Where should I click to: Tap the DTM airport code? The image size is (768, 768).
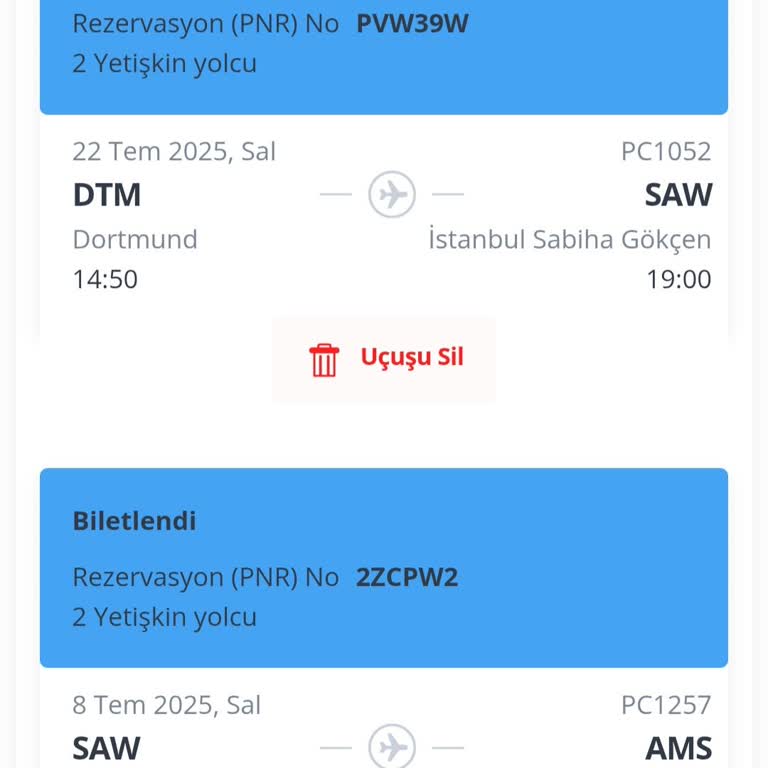(107, 194)
